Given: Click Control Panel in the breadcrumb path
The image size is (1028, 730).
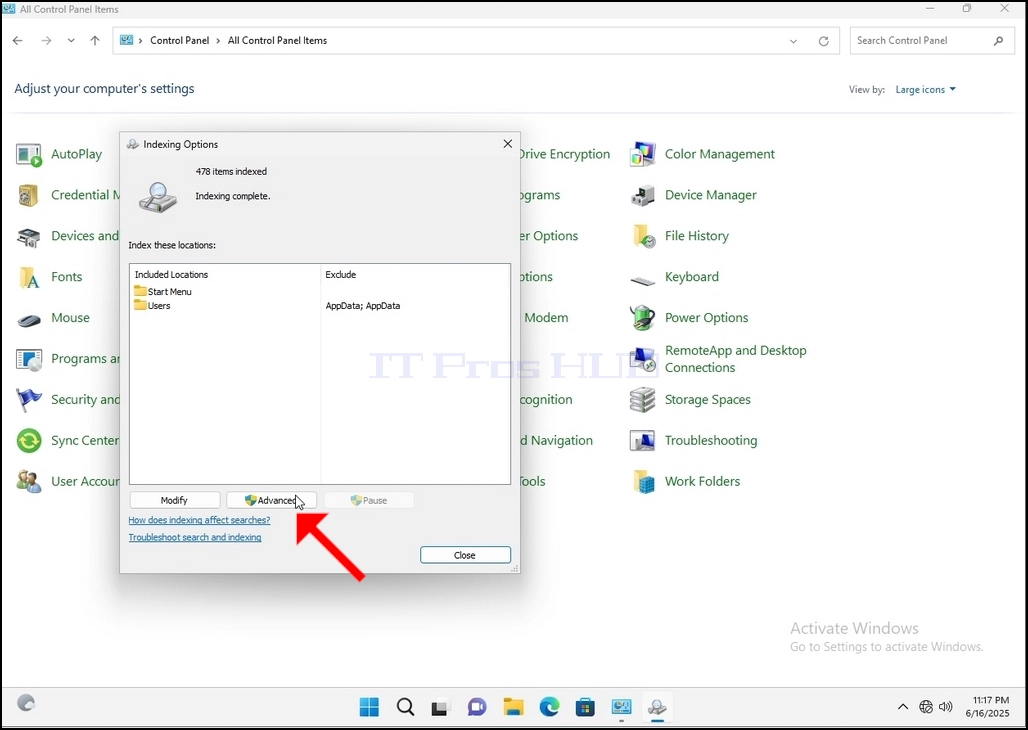Looking at the screenshot, I should pos(180,41).
